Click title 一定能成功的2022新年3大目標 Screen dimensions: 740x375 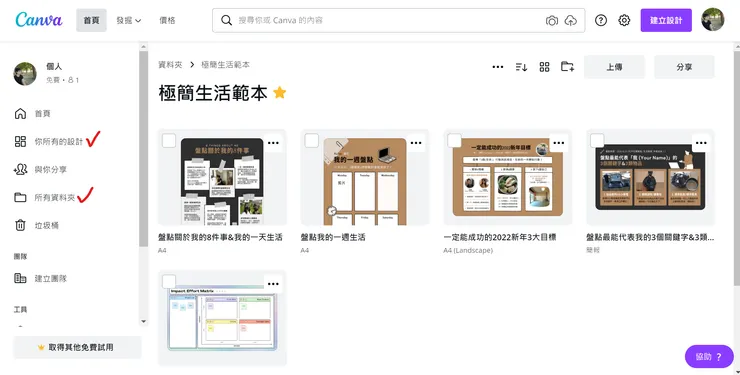pos(500,237)
